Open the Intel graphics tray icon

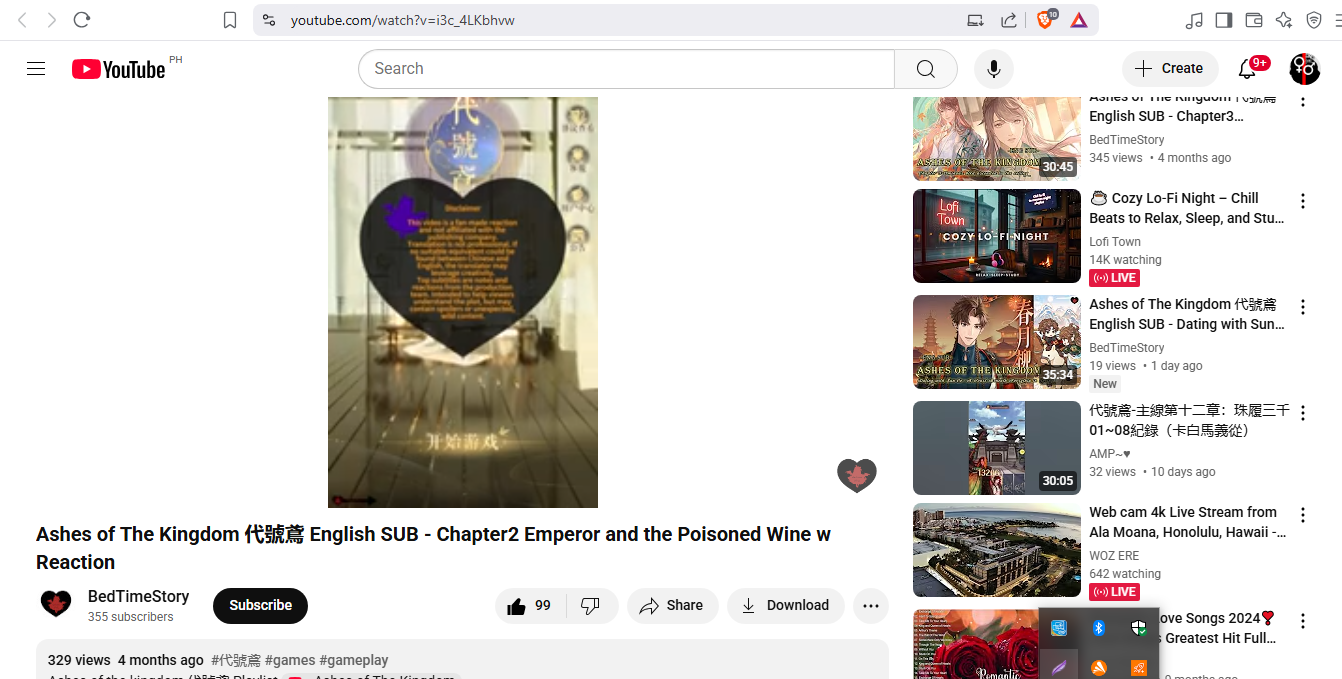pos(1058,628)
